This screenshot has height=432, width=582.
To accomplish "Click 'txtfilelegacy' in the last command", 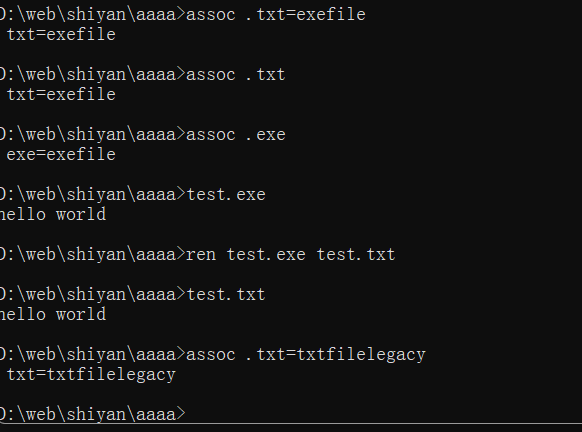I will (x=361, y=355).
